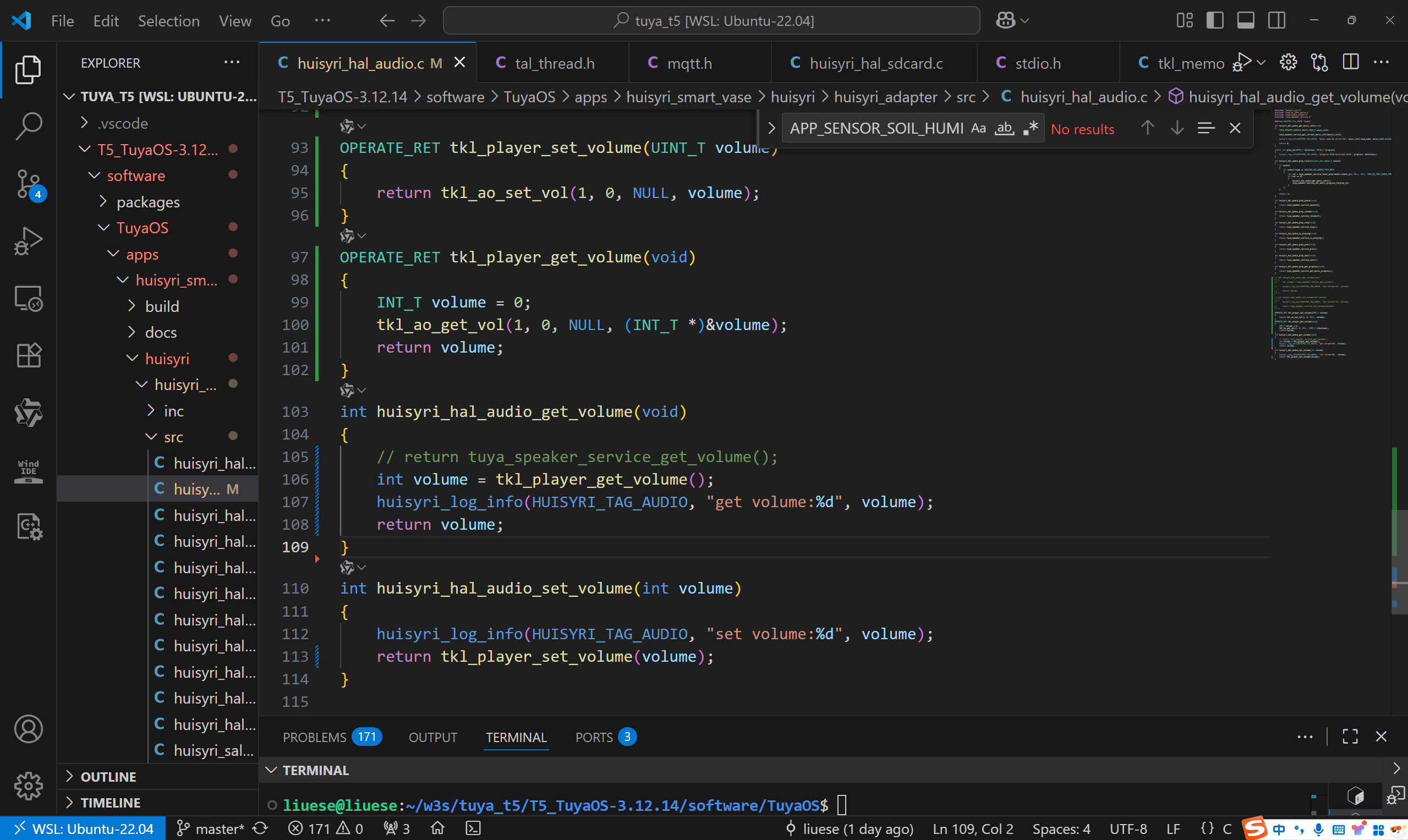Open the Search view in activity bar
The height and width of the screenshot is (840, 1408).
pos(28,125)
